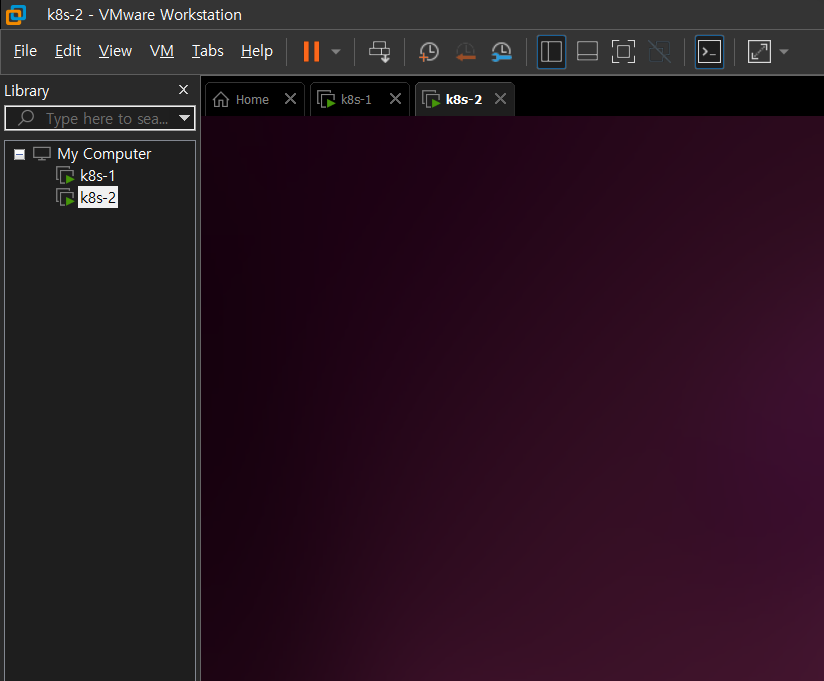This screenshot has width=824, height=681.
Task: Toggle the console view button
Action: 709,51
